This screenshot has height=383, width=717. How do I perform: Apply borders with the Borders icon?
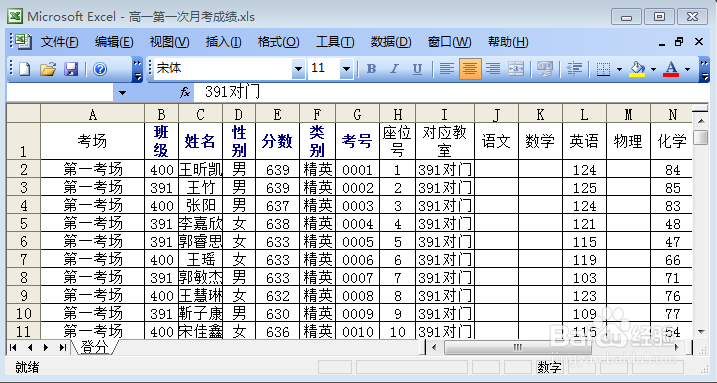coord(604,69)
